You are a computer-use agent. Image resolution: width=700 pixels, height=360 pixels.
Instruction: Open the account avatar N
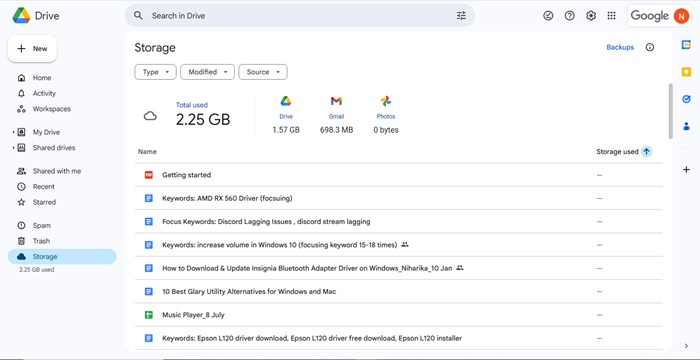681,16
